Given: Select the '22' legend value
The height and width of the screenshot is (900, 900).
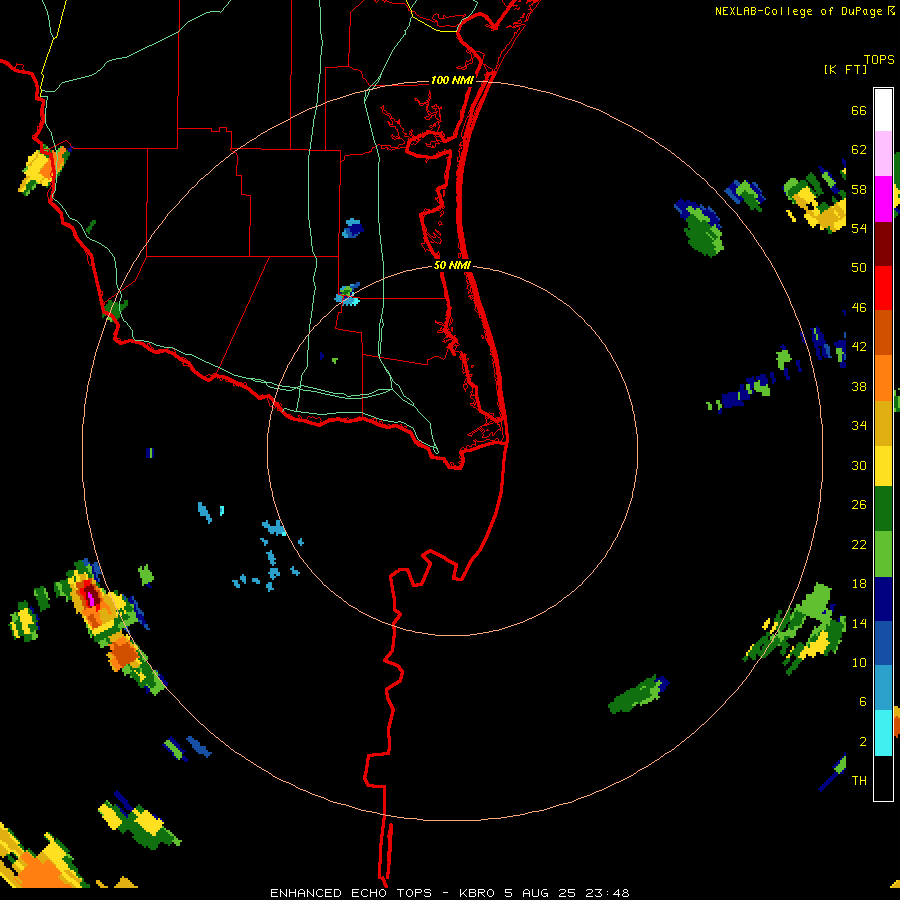Looking at the screenshot, I should click(859, 544).
